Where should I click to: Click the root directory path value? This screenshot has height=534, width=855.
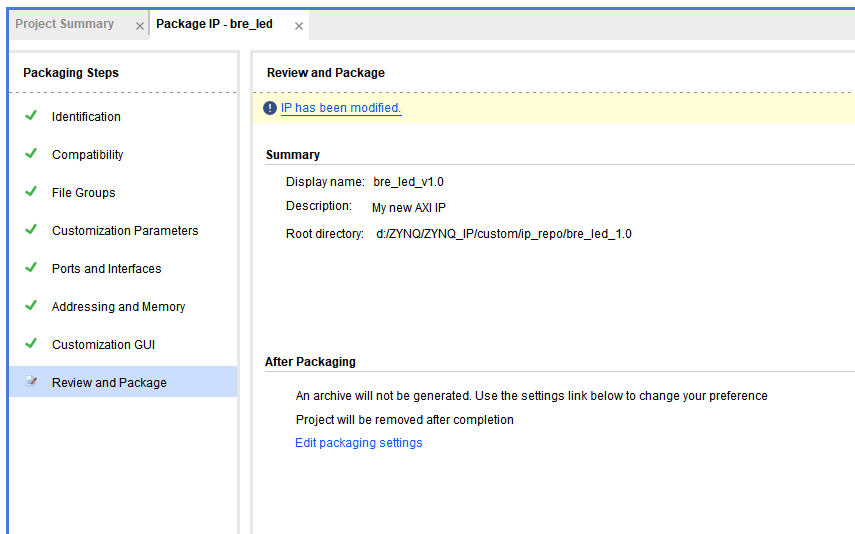(504, 234)
